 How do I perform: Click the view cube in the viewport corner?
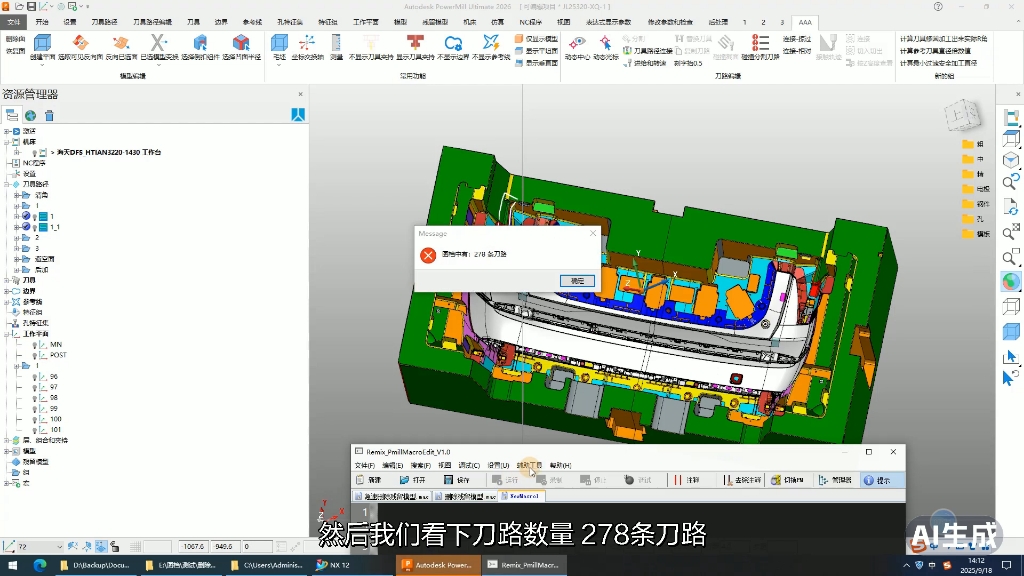pyautogui.click(x=963, y=116)
